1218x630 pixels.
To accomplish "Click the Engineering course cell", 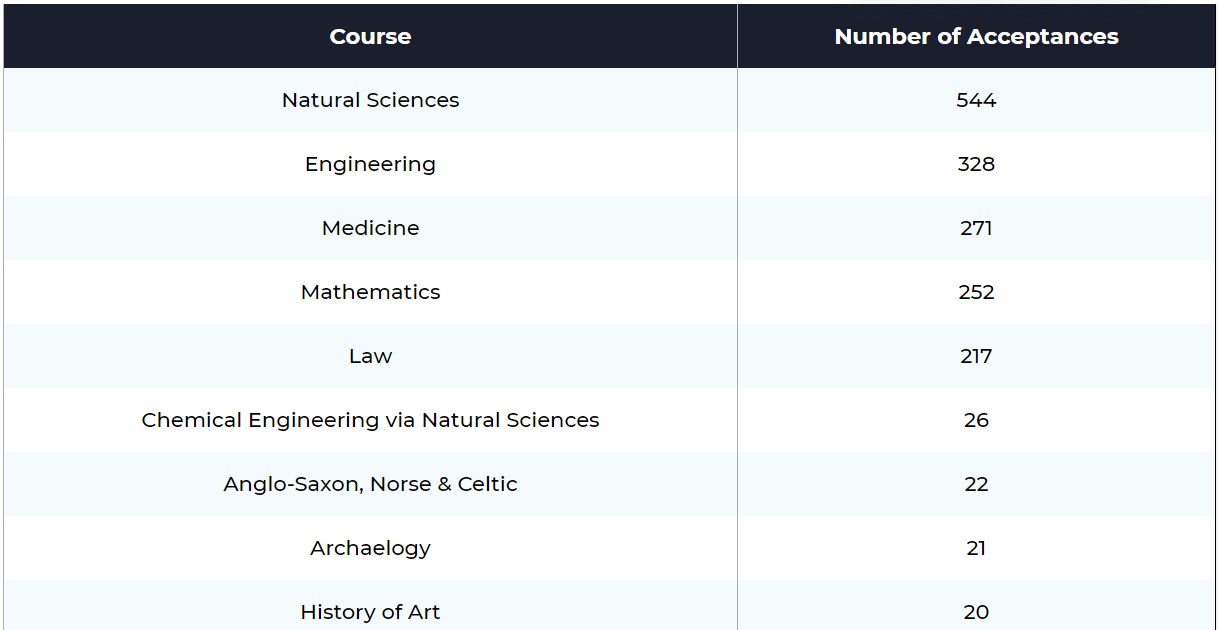I will [370, 164].
